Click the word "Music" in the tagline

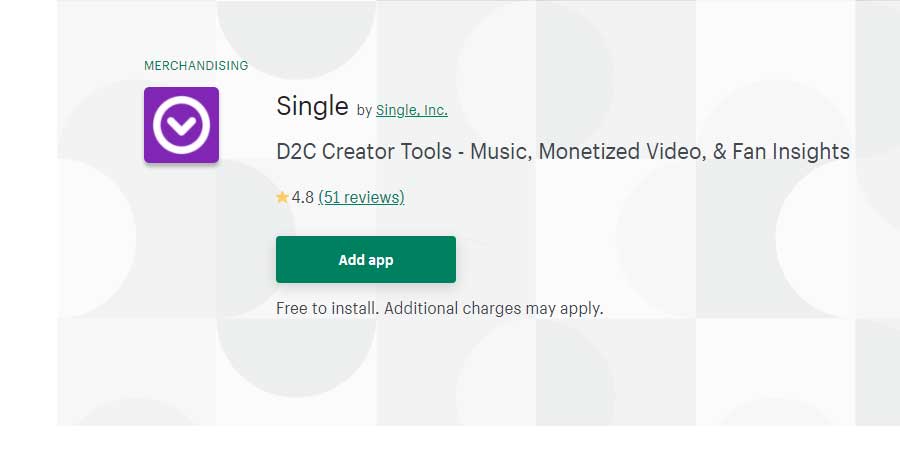(x=499, y=151)
